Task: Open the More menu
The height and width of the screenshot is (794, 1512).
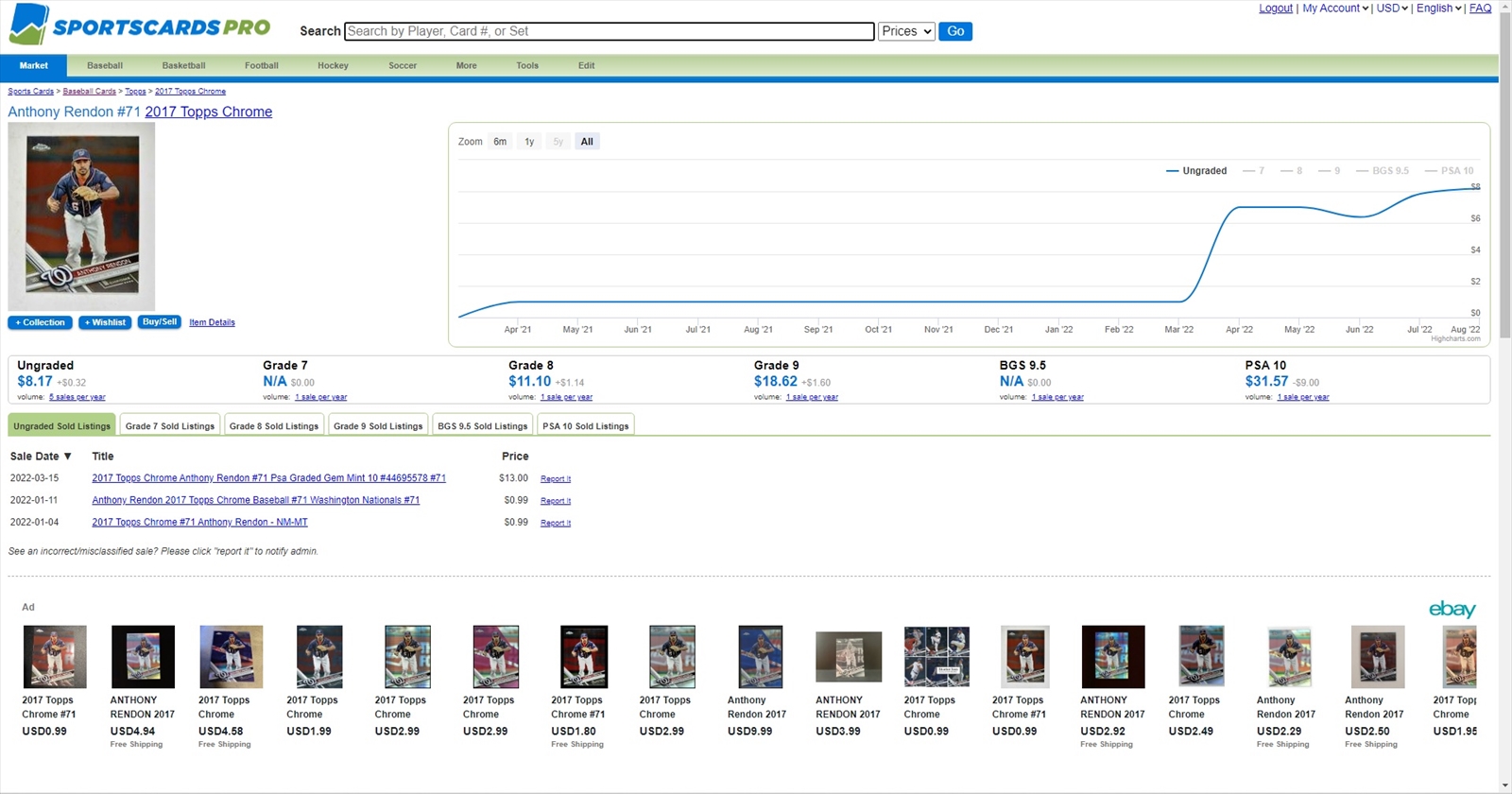Action: tap(467, 65)
